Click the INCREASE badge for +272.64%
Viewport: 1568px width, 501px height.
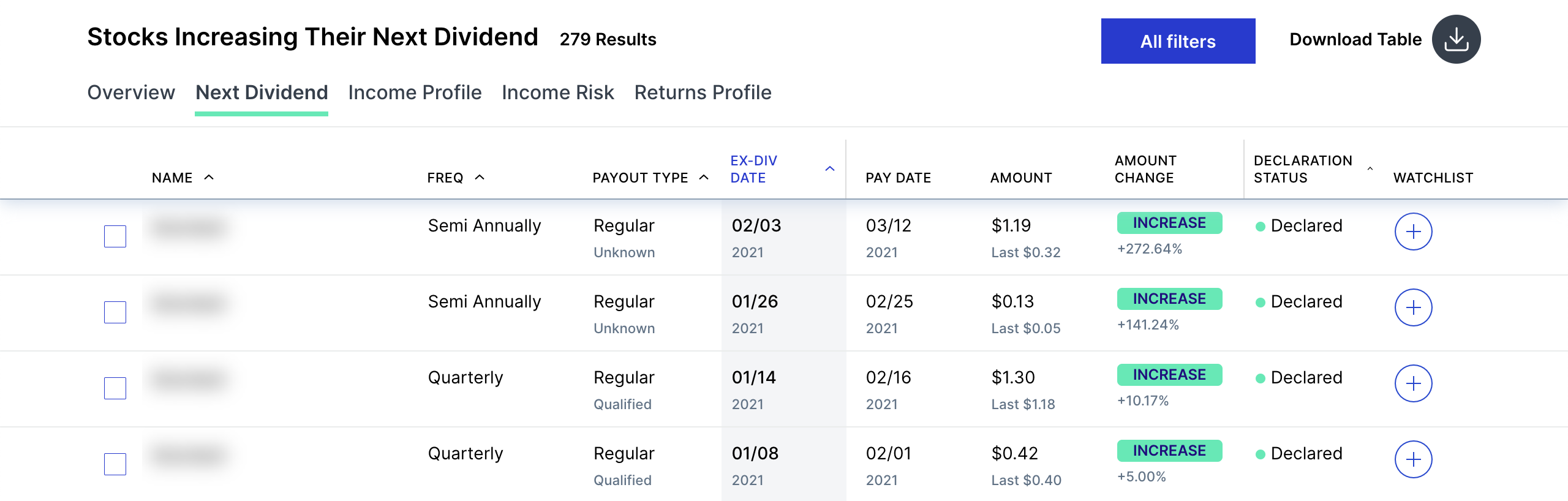(x=1169, y=223)
